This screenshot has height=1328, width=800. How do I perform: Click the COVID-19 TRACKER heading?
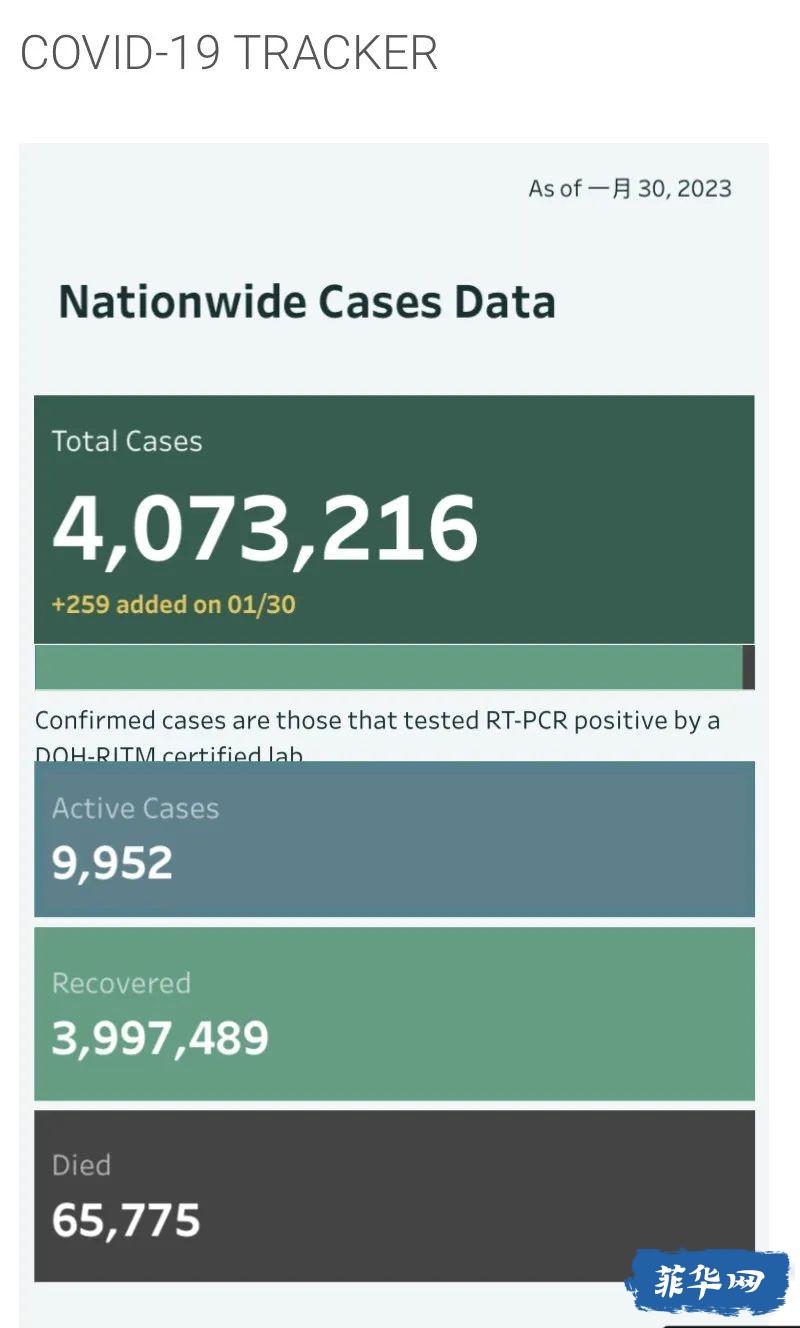229,53
